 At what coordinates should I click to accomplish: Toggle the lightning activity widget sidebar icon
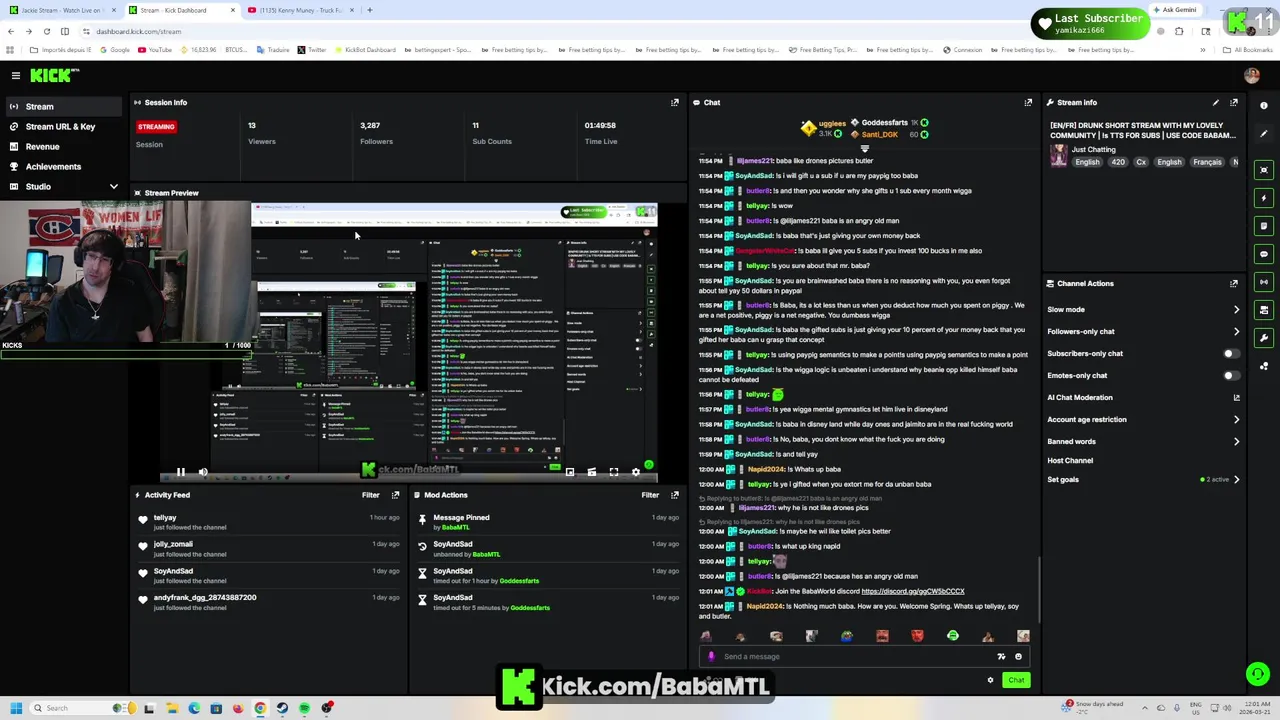[x=1264, y=198]
